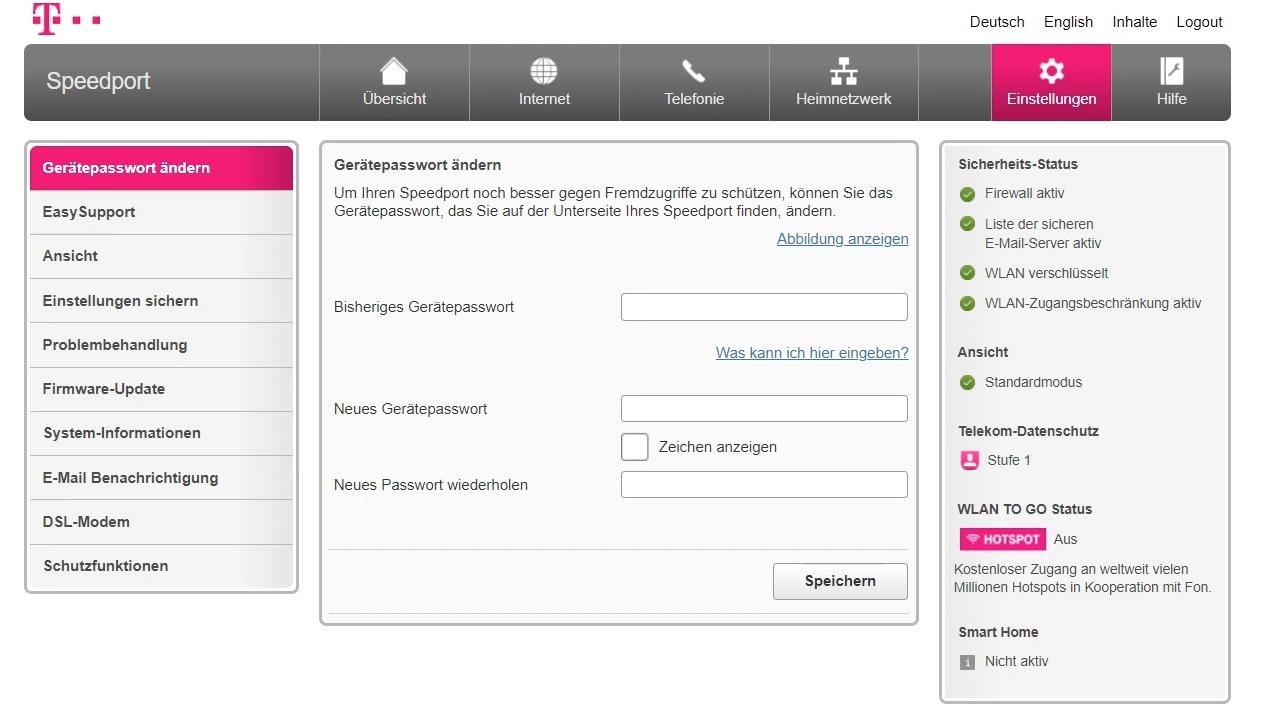Click the E-Mail-Server list green check icon
1277x718 pixels.
click(x=967, y=224)
